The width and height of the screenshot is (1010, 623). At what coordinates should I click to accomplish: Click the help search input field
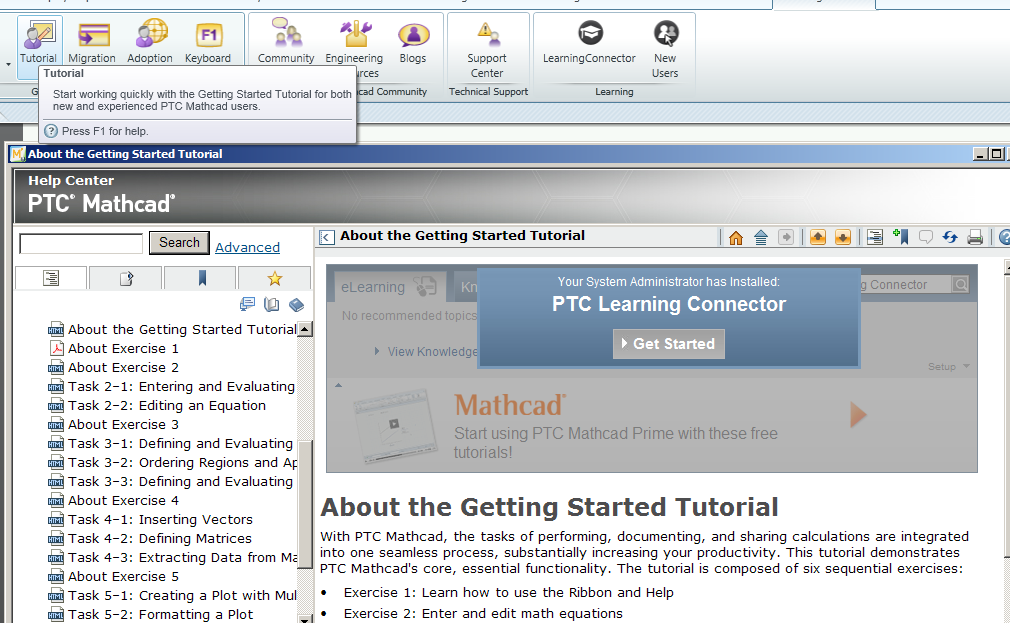point(81,244)
